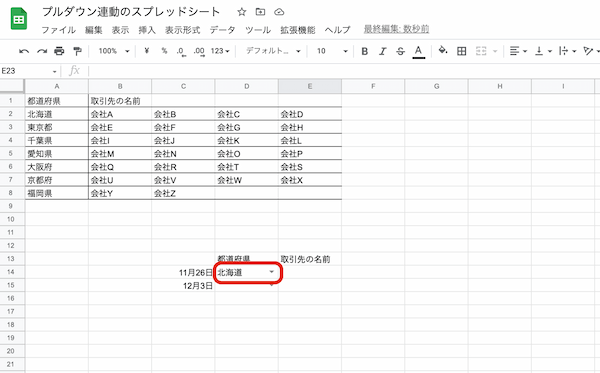600x373 pixels.
Task: Open 拡張機能 menu
Action: coord(298,30)
